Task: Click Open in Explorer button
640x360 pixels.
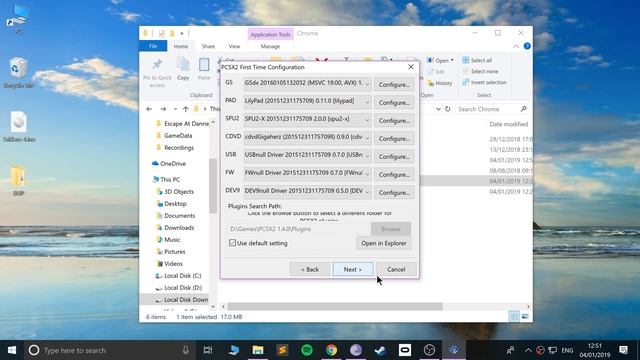Action: coord(383,243)
